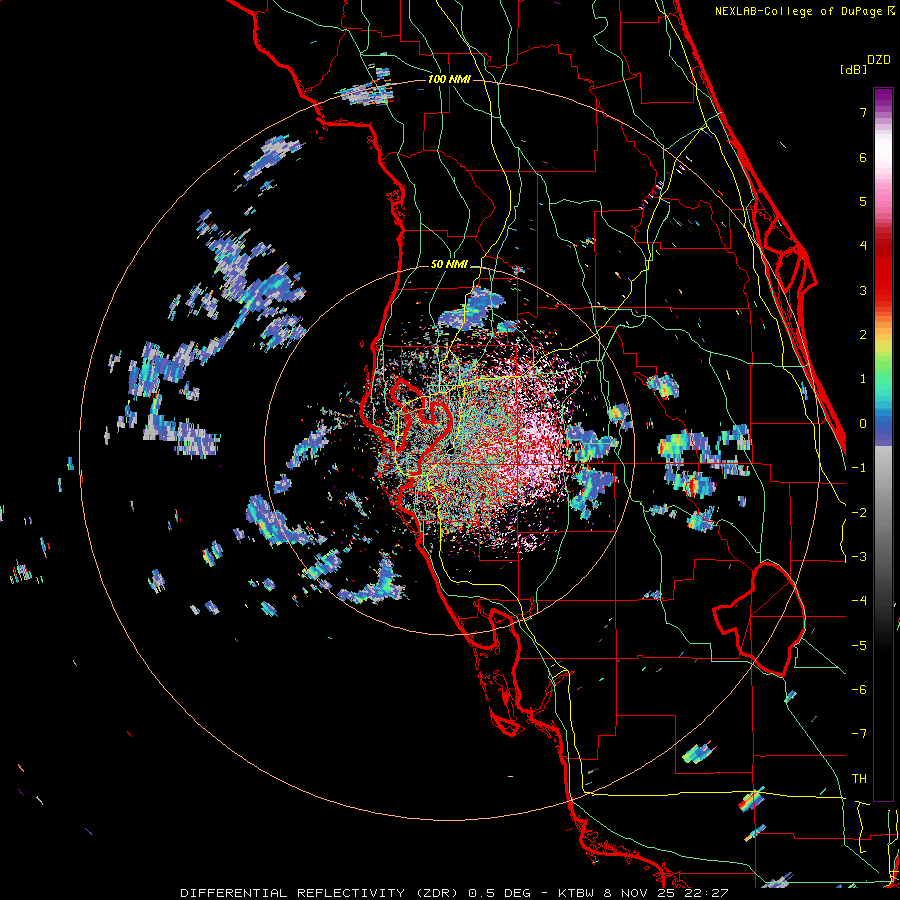Click the "-3" value on color scale
Screen dimensions: 900x900
(859, 557)
